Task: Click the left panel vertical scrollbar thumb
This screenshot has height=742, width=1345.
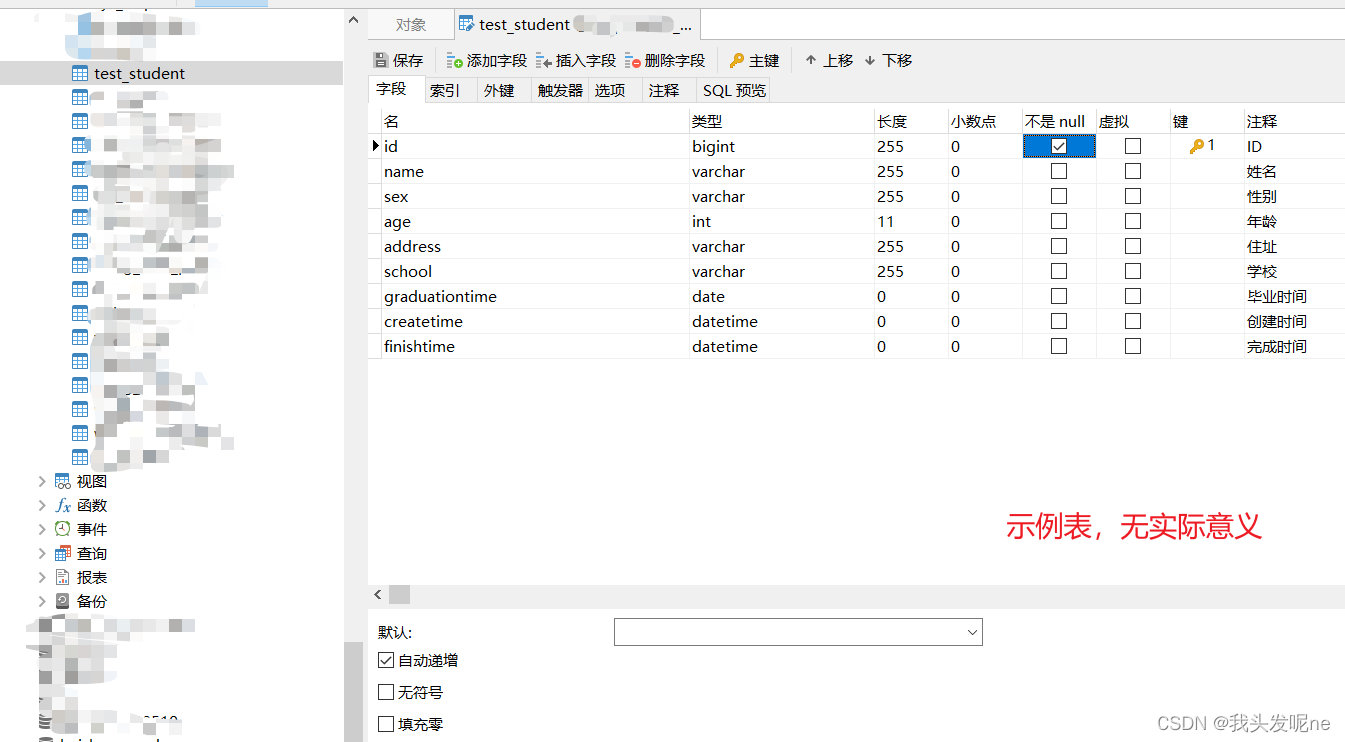Action: [x=354, y=691]
